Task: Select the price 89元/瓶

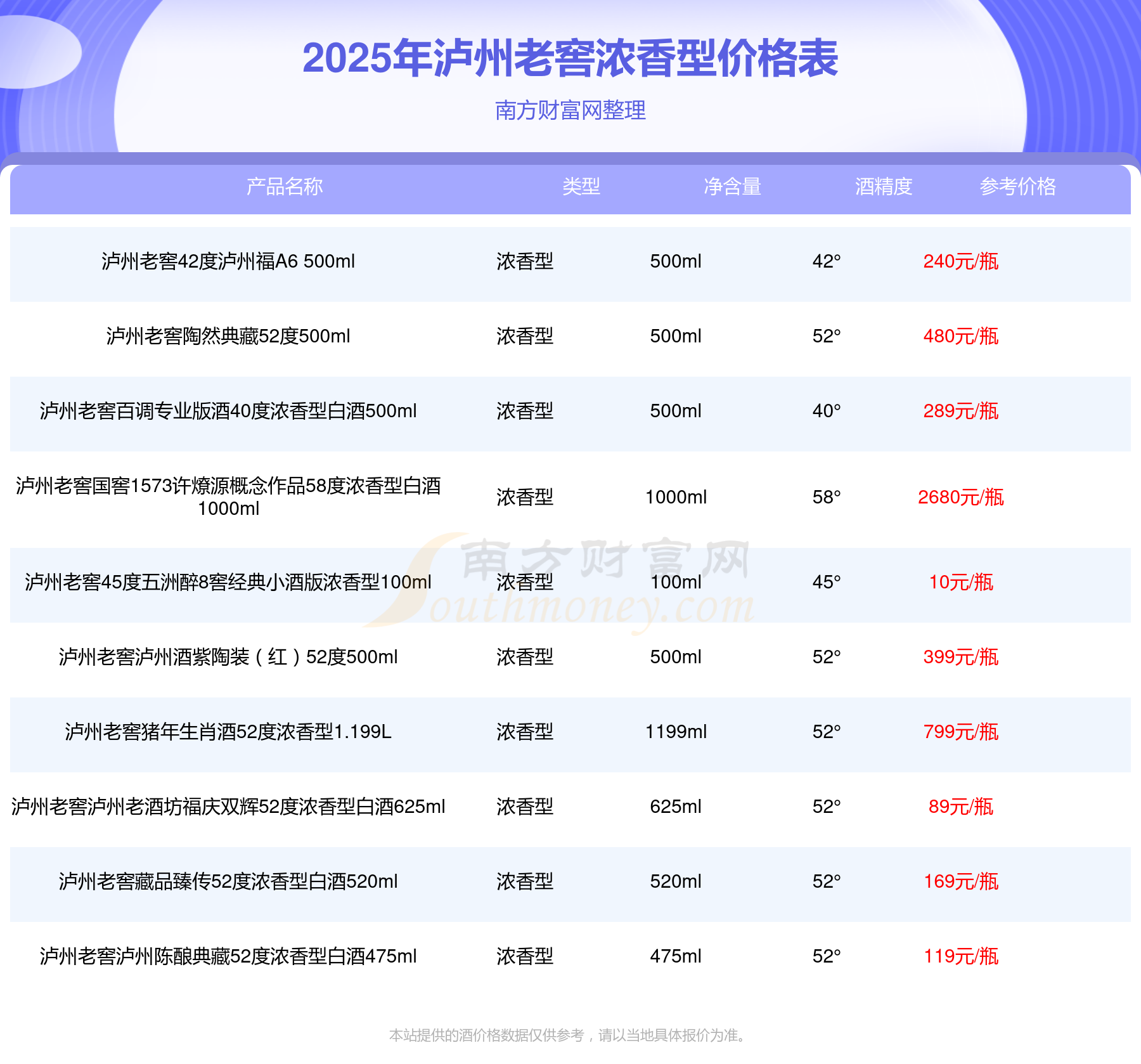Action: pyautogui.click(x=961, y=807)
